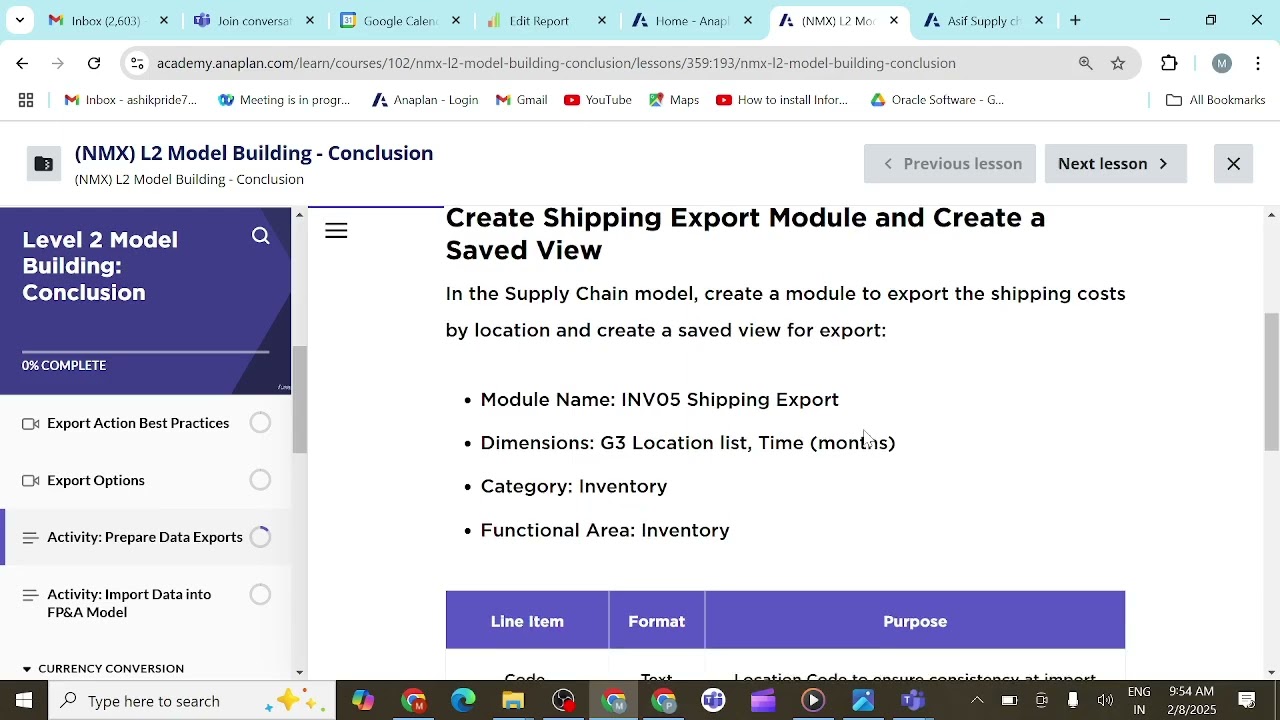Open Meeting is in progress bookmark
Image resolution: width=1280 pixels, height=720 pixels.
pos(284,100)
